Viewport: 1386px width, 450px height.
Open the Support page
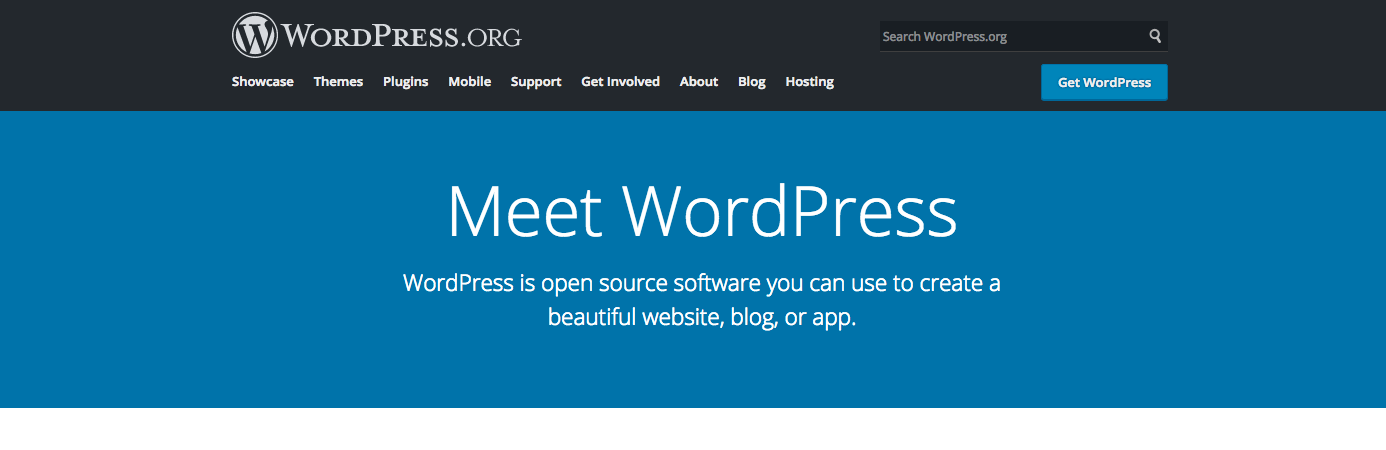536,82
